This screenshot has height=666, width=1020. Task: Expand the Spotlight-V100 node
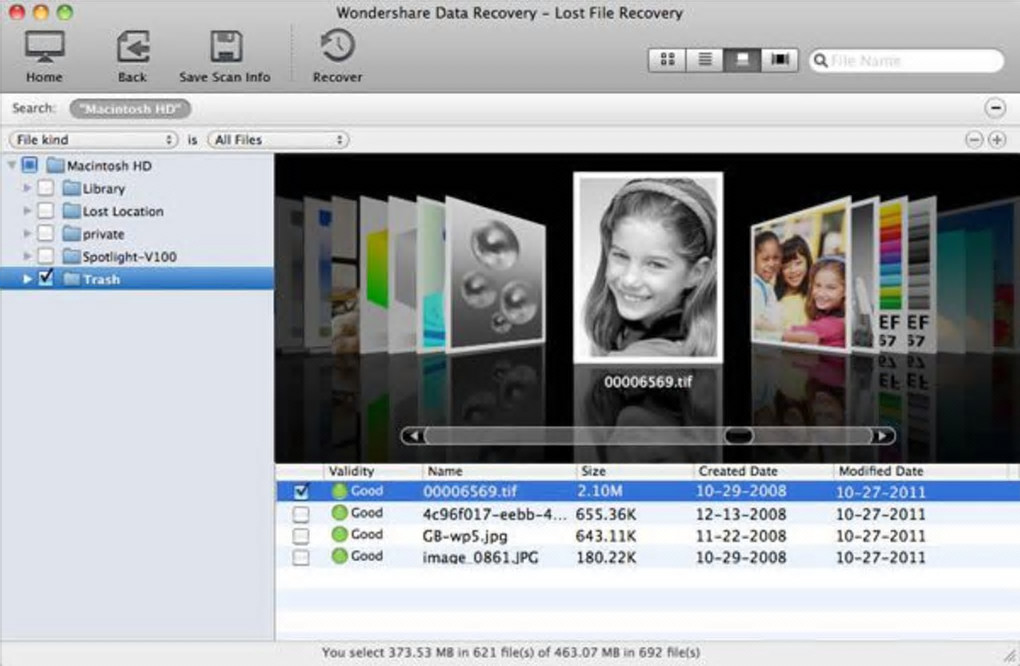click(27, 256)
